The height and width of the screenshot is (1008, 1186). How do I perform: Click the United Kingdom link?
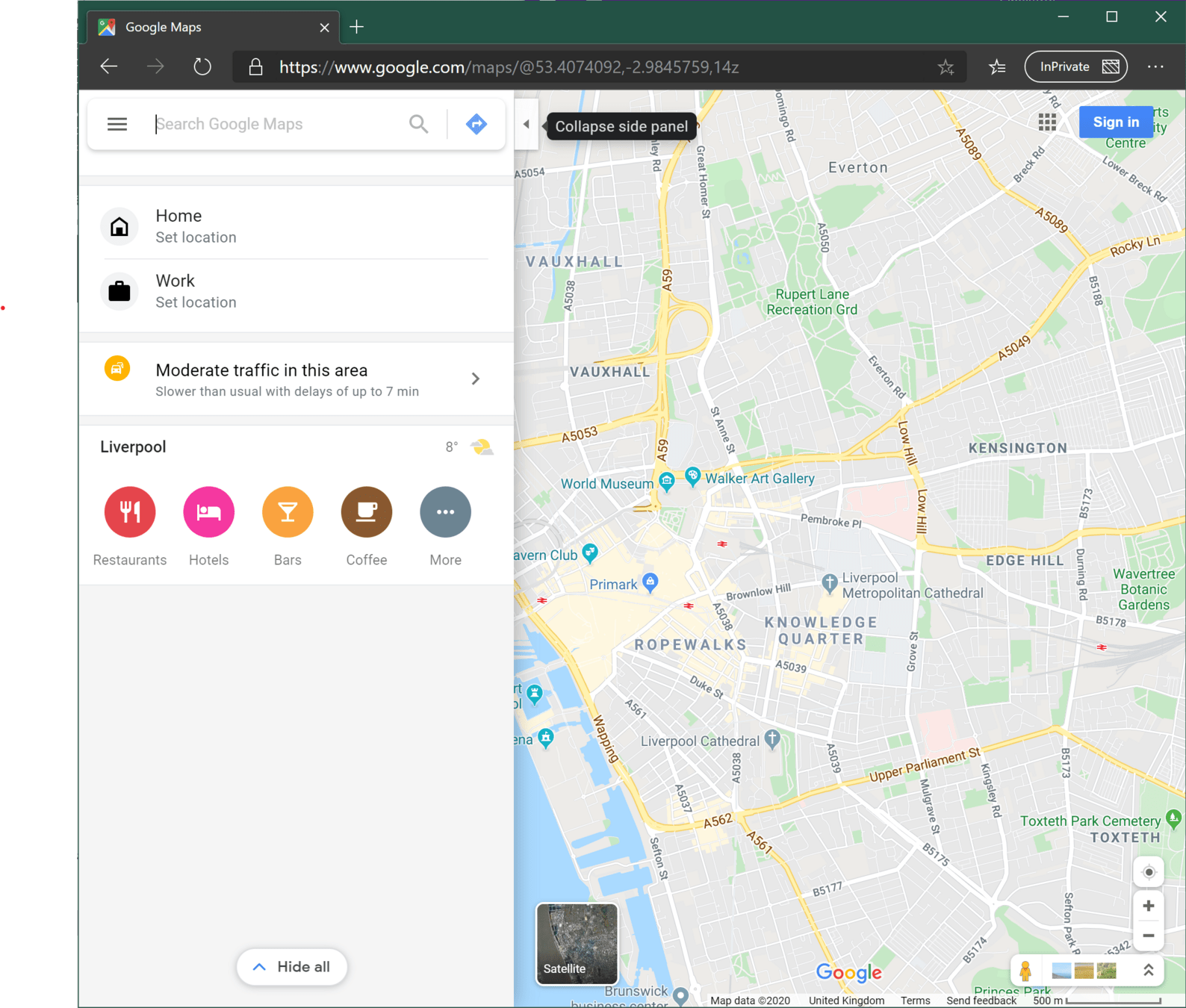tap(846, 1001)
